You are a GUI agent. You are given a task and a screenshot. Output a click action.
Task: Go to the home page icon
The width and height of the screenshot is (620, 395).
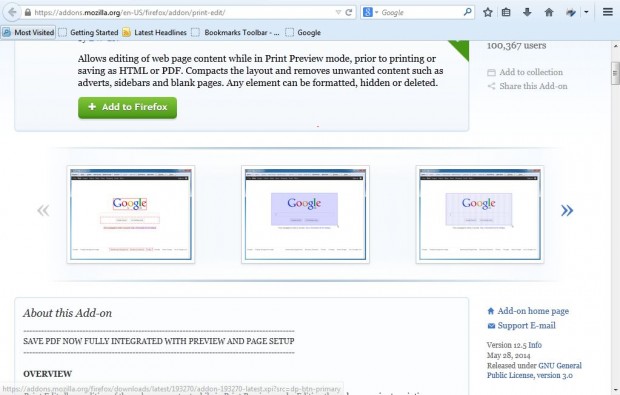click(x=549, y=12)
